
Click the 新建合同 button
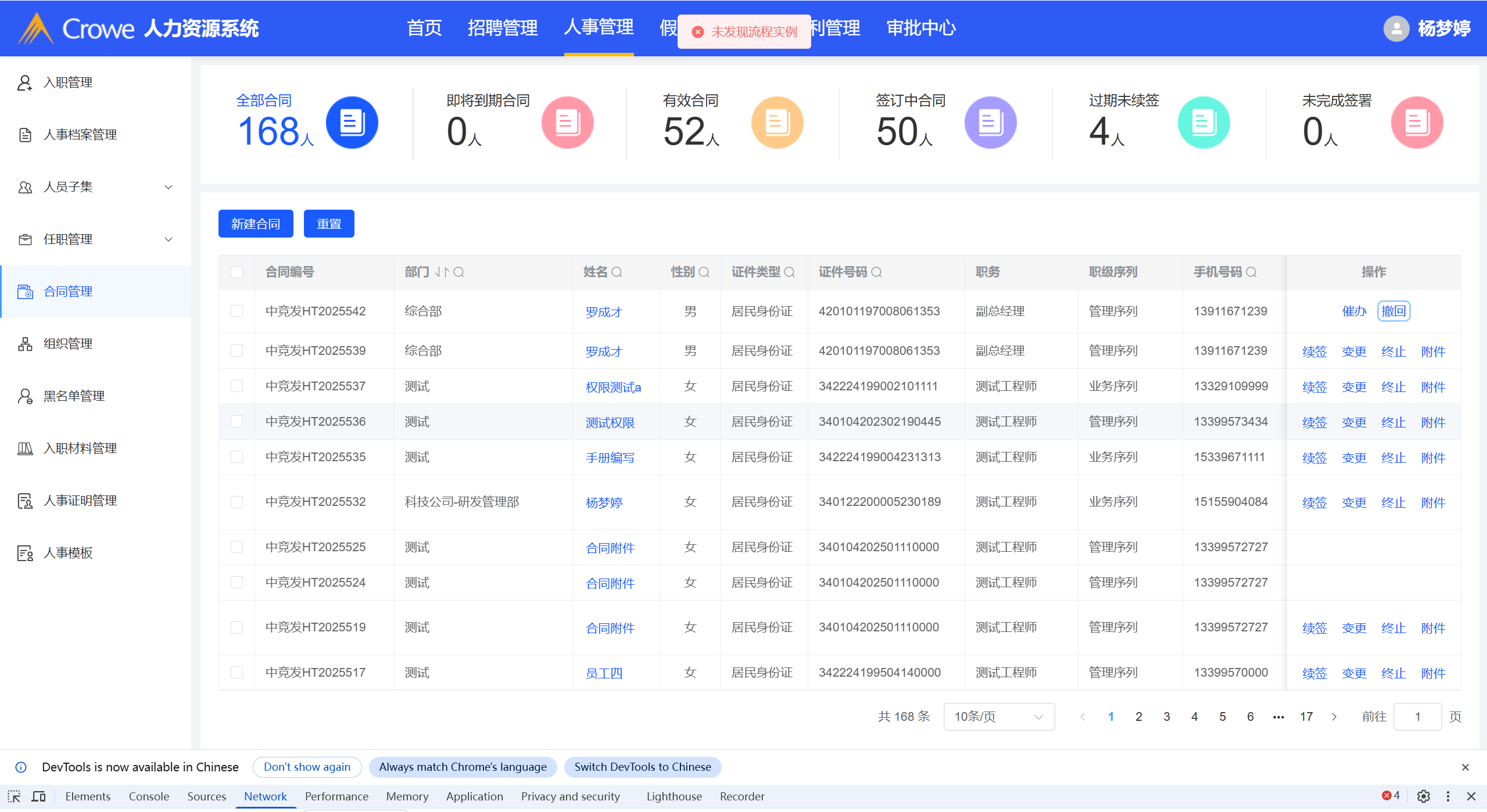click(256, 224)
